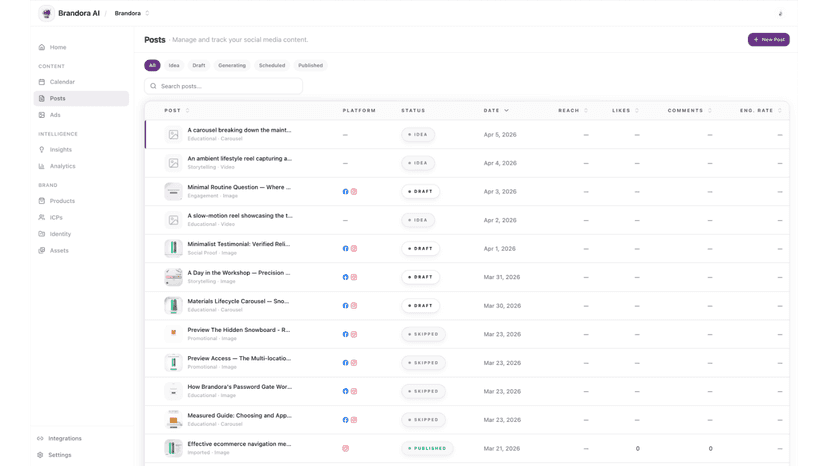The width and height of the screenshot is (828, 466).
Task: Click Facebook icon on Minimalist Testimonial row
Action: pos(345,248)
